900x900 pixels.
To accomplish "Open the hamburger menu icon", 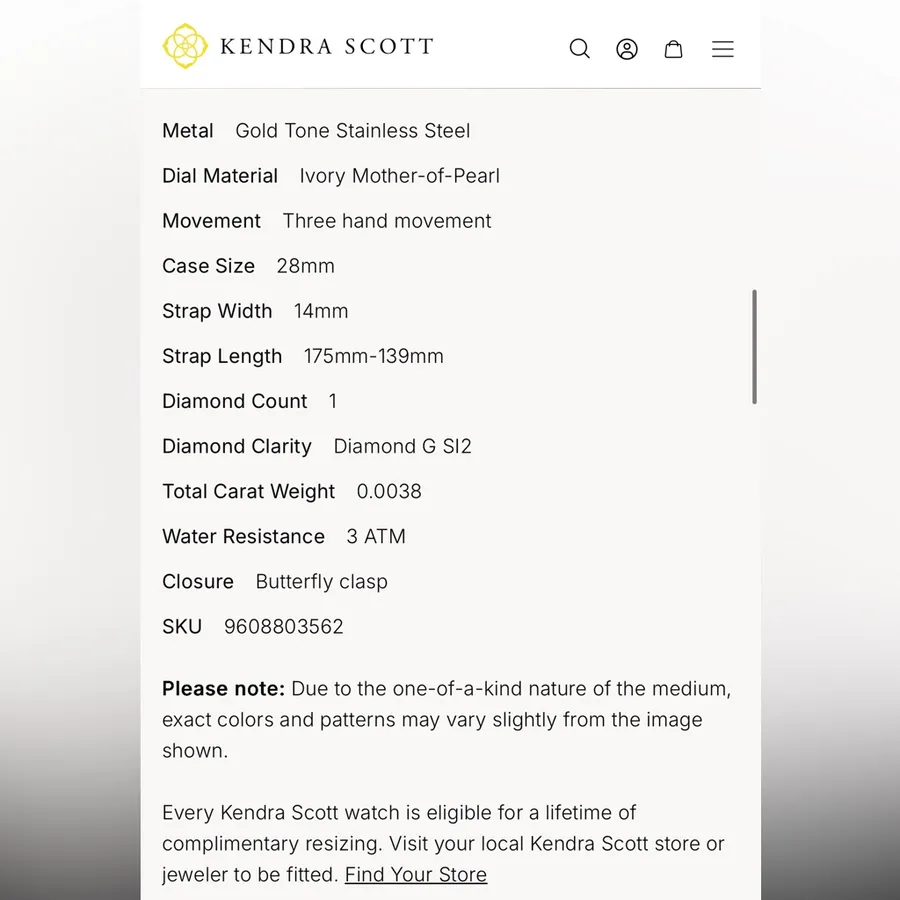I will (x=723, y=49).
